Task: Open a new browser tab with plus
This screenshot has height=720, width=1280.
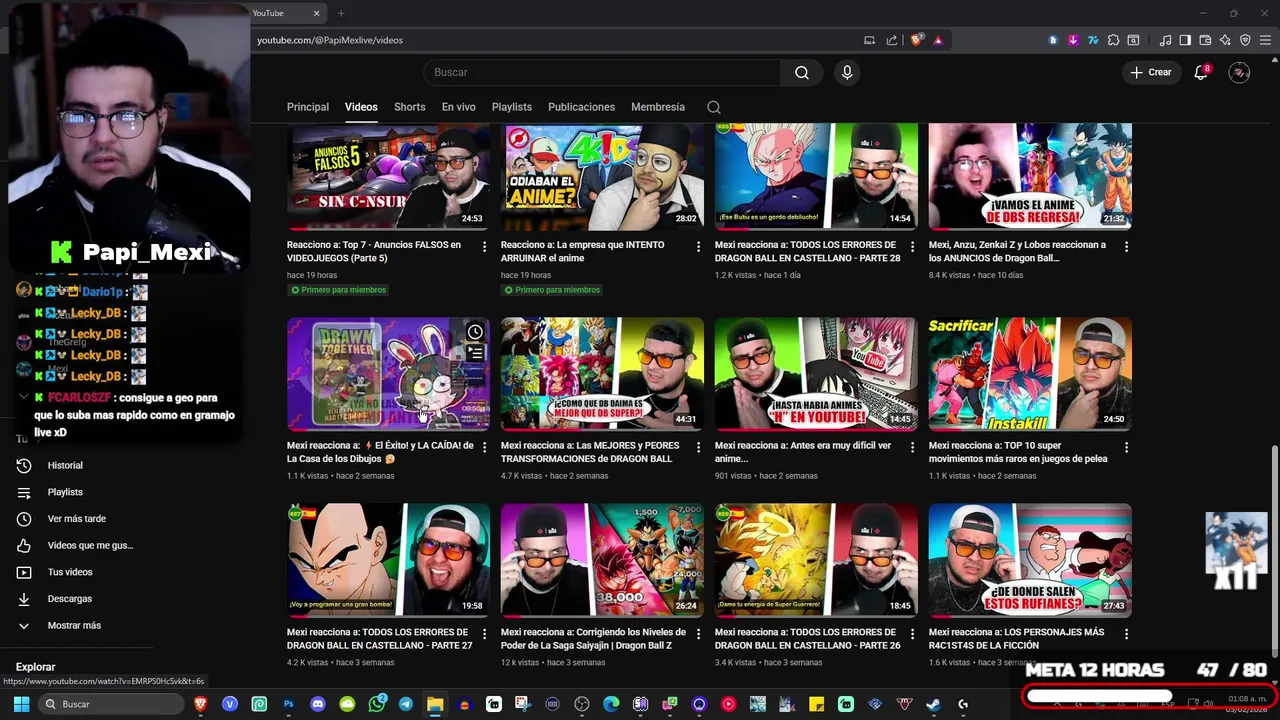Action: pos(341,13)
